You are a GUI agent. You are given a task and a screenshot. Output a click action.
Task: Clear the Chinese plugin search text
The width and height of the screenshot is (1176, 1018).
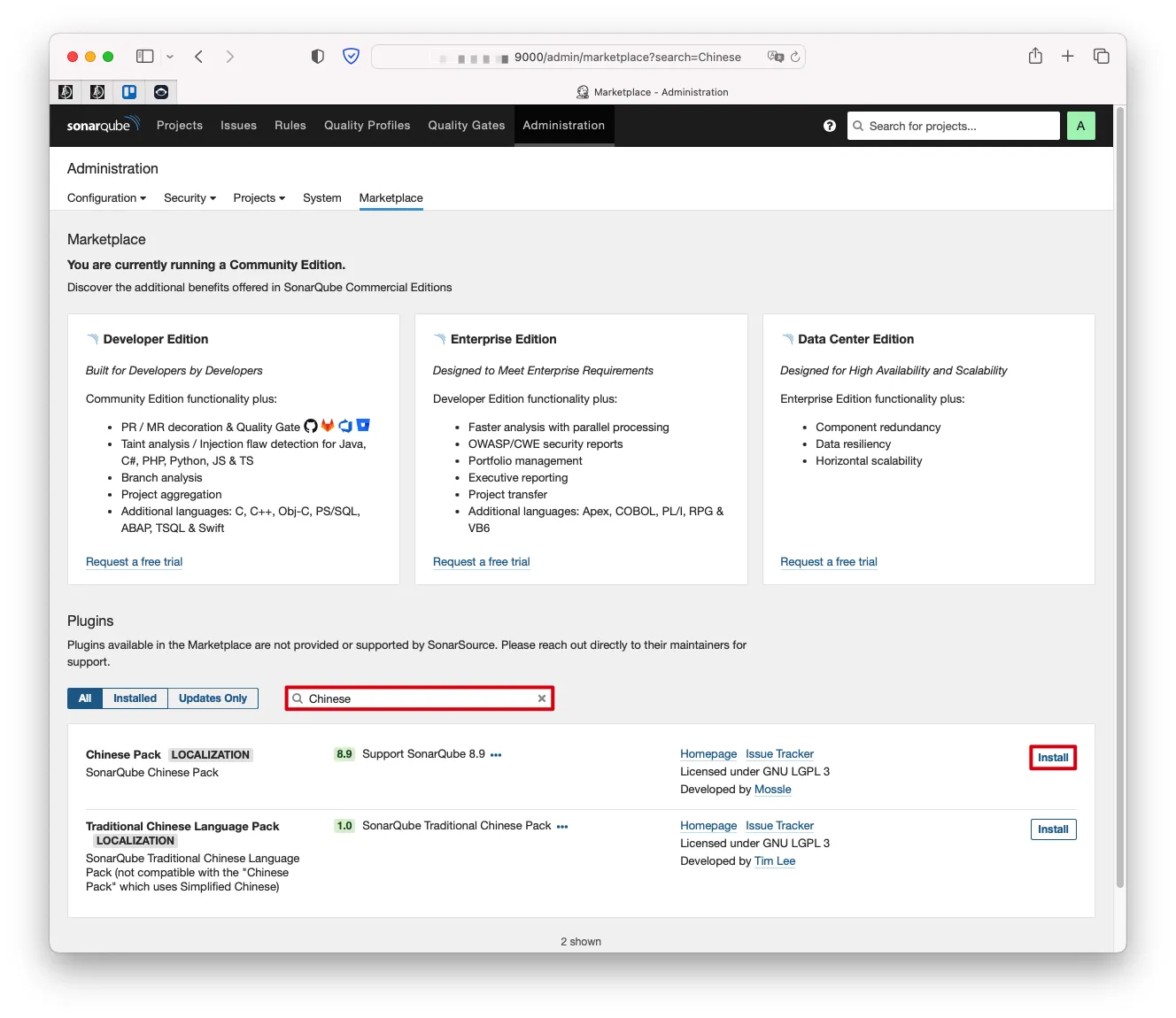click(542, 698)
